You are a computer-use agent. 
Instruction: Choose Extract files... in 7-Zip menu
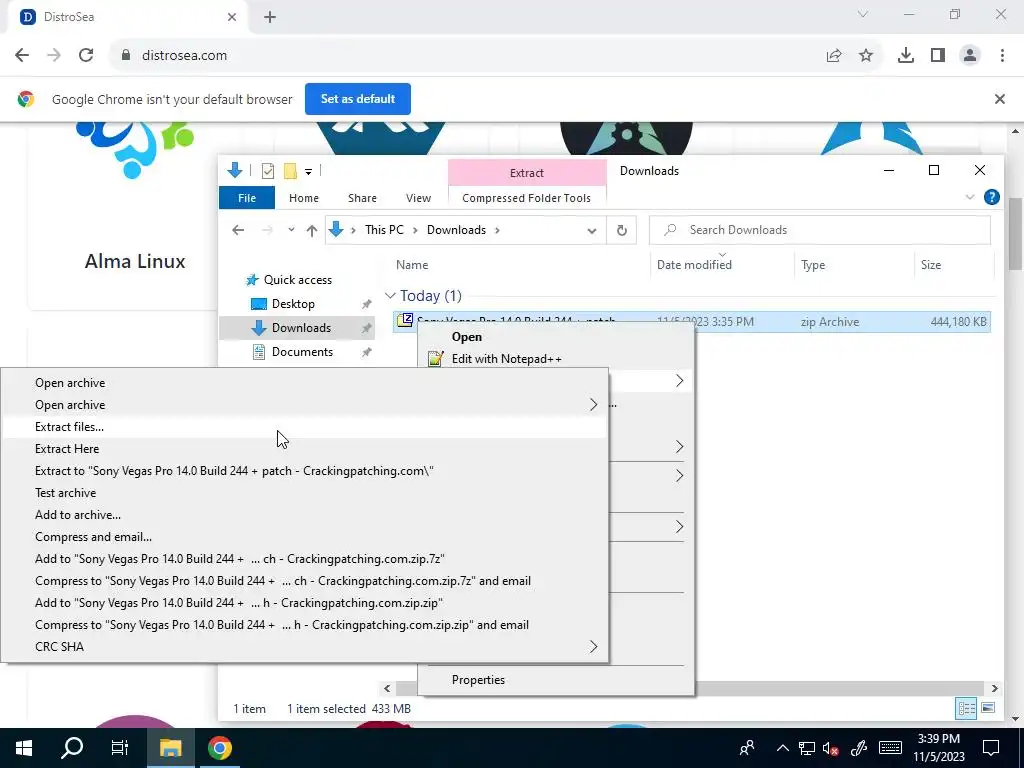[304, 427]
